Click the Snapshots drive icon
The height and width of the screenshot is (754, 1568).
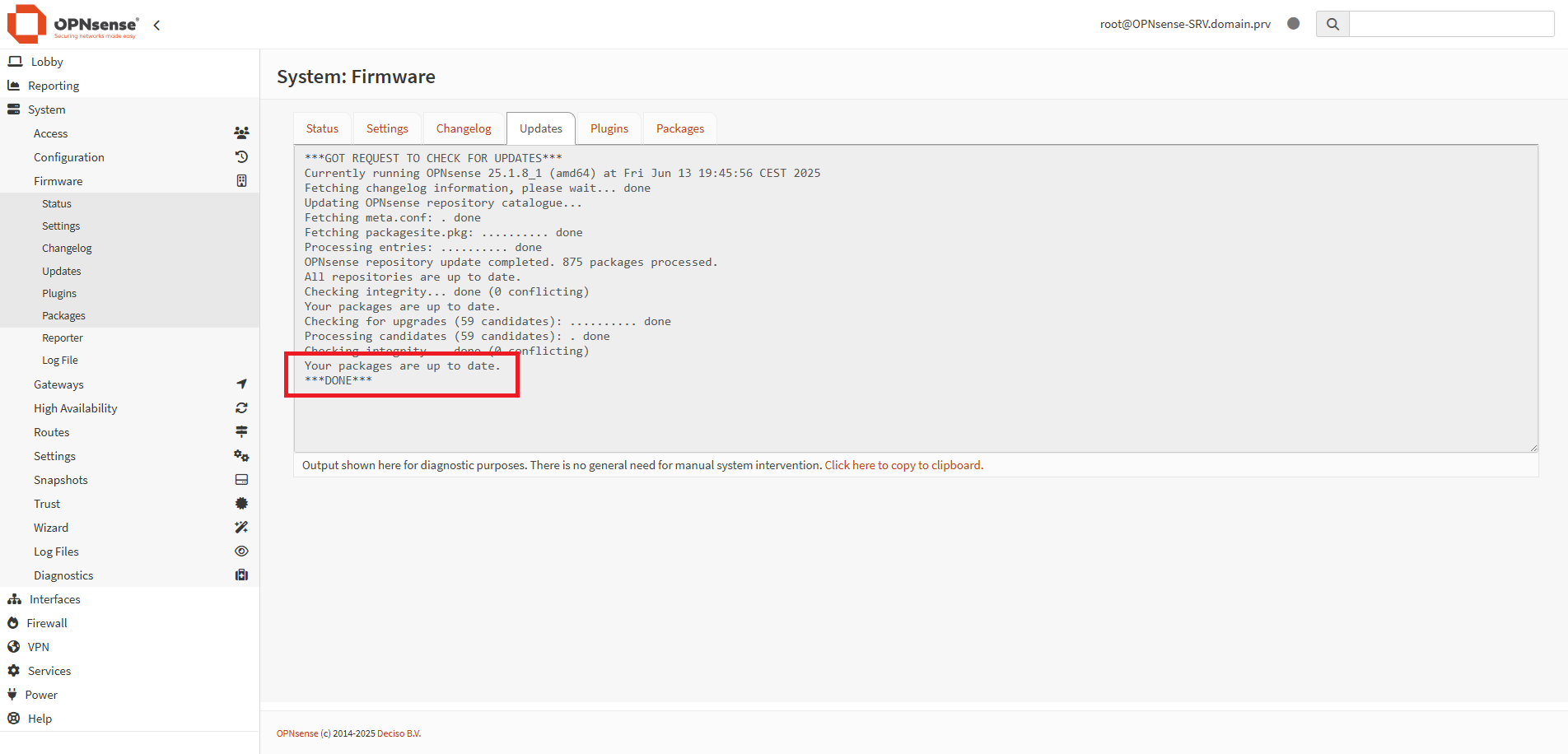(x=241, y=480)
